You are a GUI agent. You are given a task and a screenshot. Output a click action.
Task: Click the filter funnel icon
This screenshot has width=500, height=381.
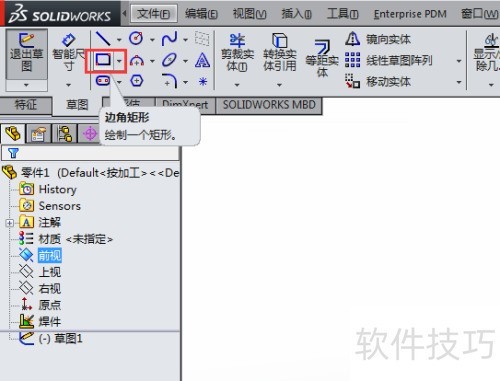click(x=13, y=153)
